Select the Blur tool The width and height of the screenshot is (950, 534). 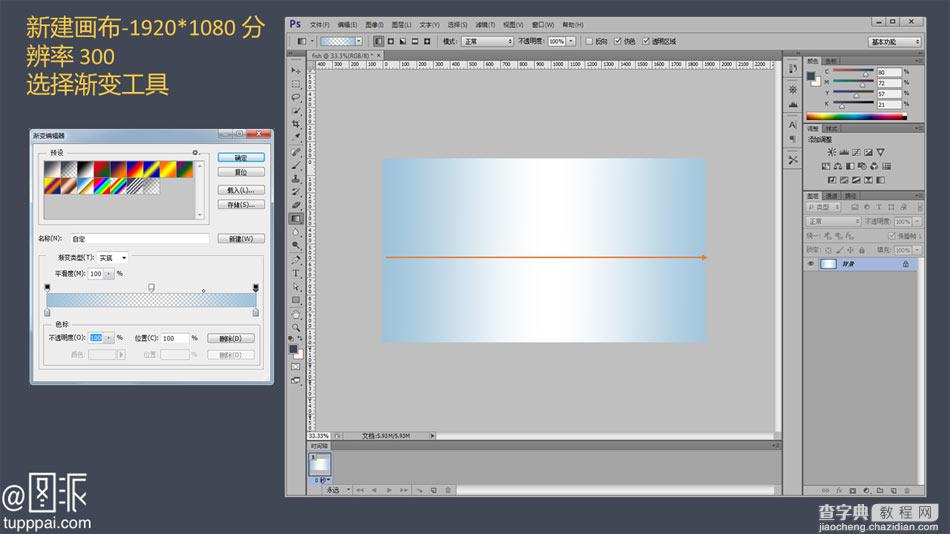coord(296,232)
